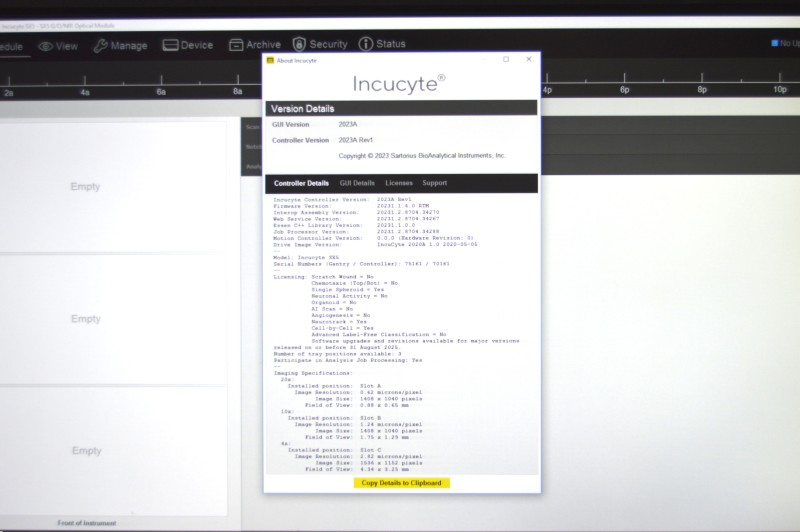Screen dimensions: 800x532
Task: Select the Controller Details tab
Action: [301, 183]
